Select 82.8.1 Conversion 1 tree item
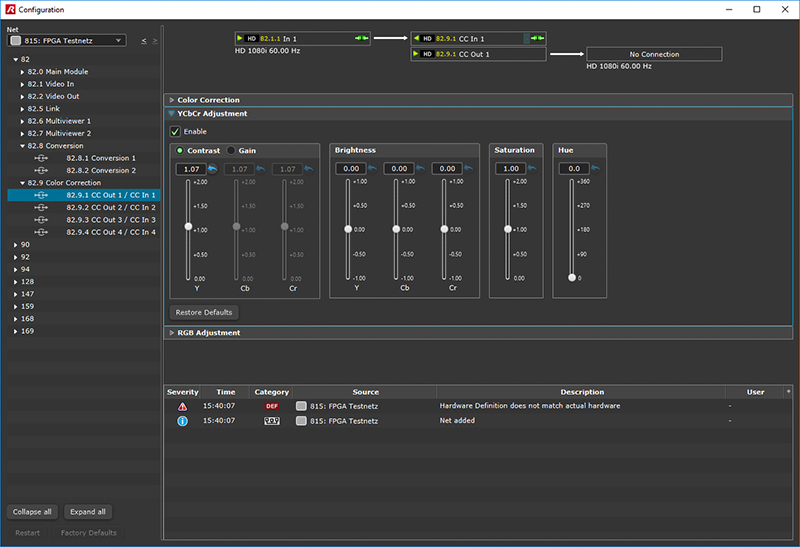800x547 pixels. 84,158
